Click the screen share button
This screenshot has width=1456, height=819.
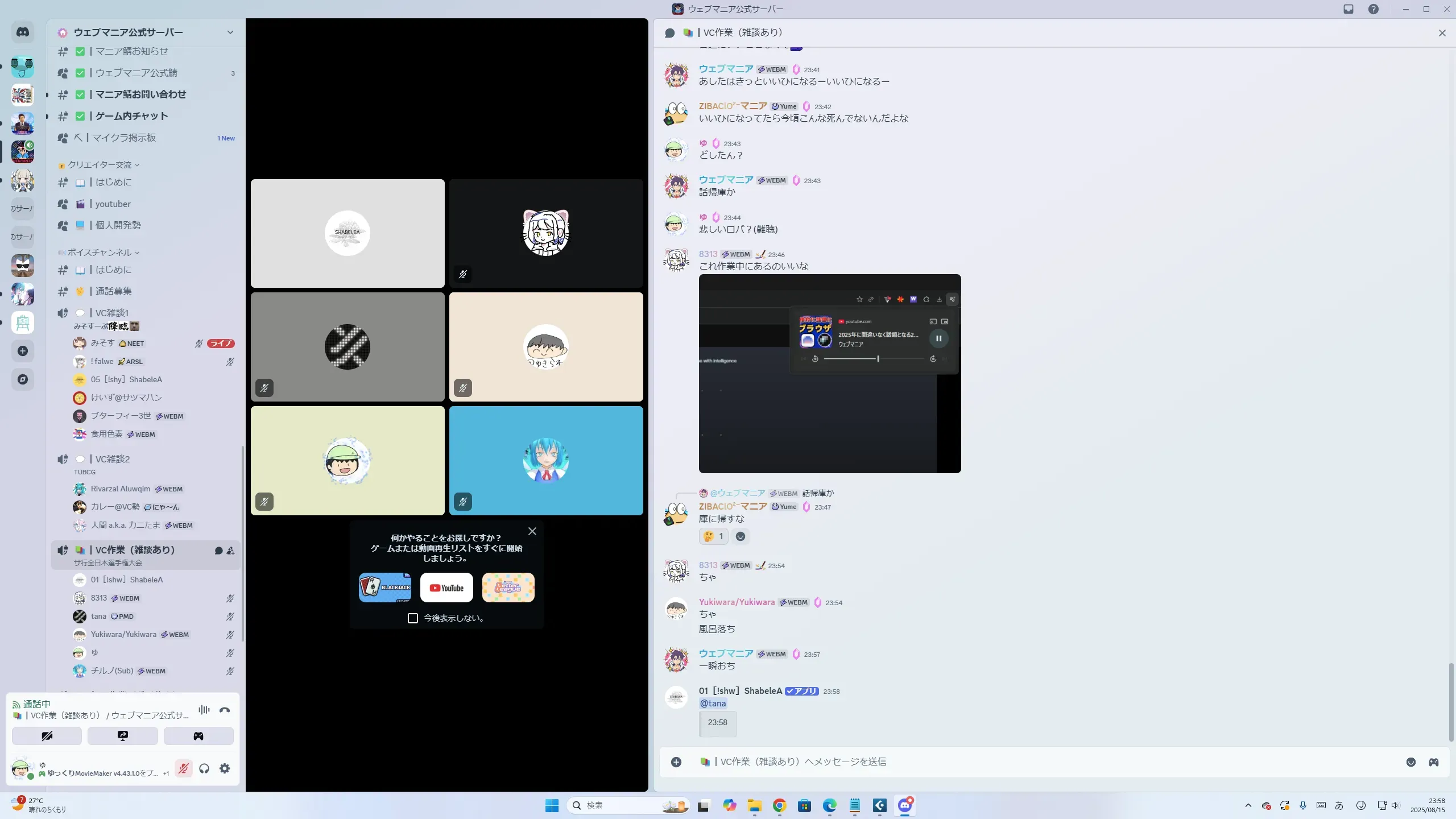123,736
